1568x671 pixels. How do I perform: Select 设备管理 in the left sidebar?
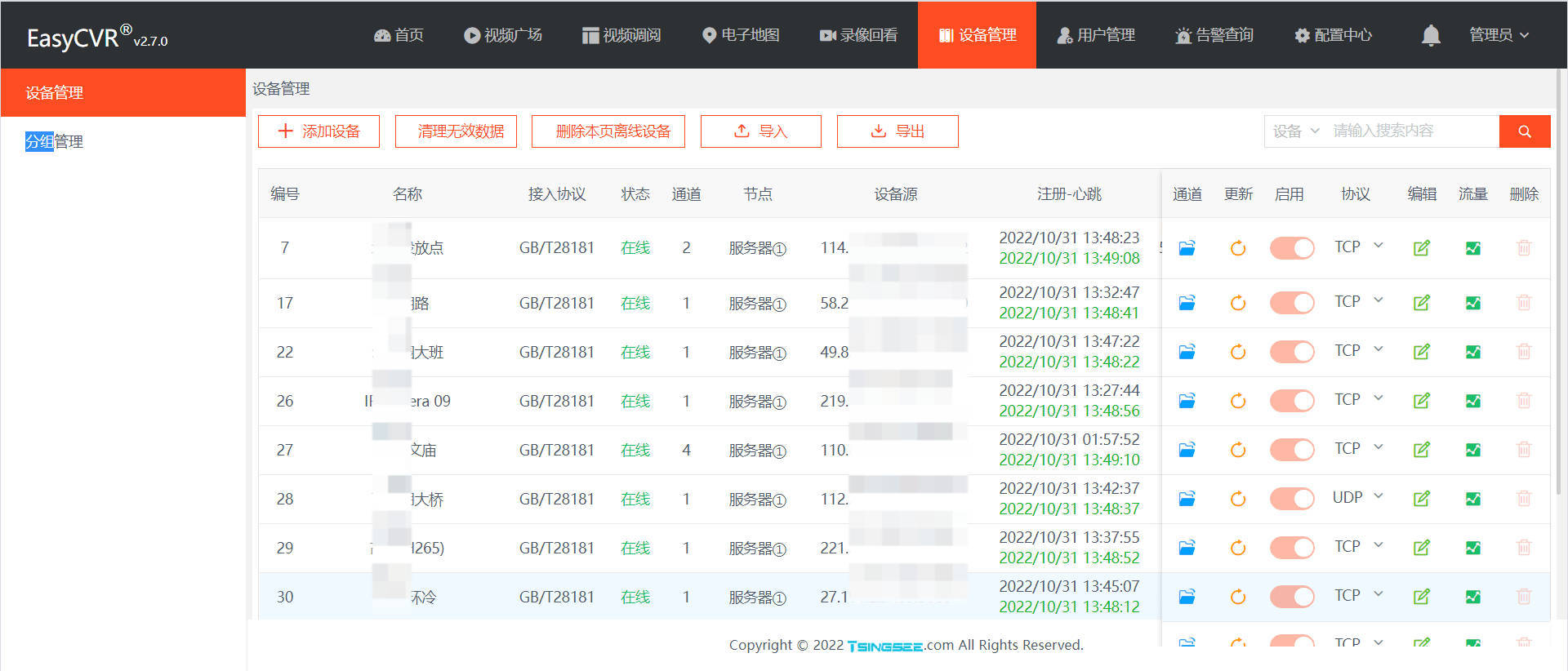(x=123, y=92)
